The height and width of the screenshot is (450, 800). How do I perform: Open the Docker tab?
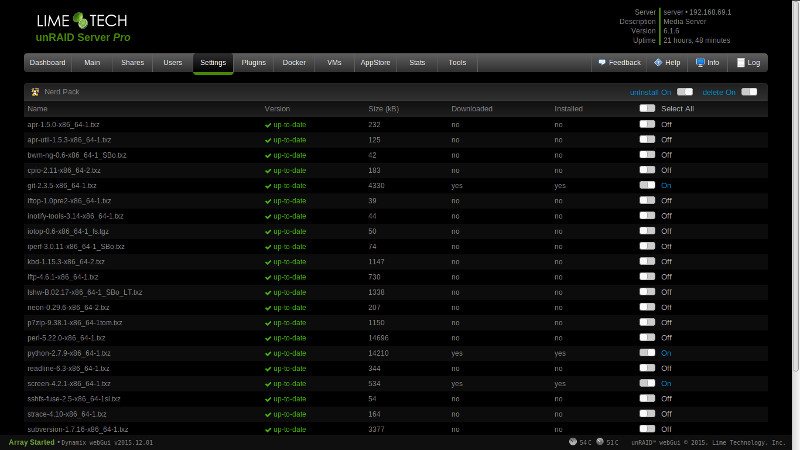pyautogui.click(x=294, y=63)
